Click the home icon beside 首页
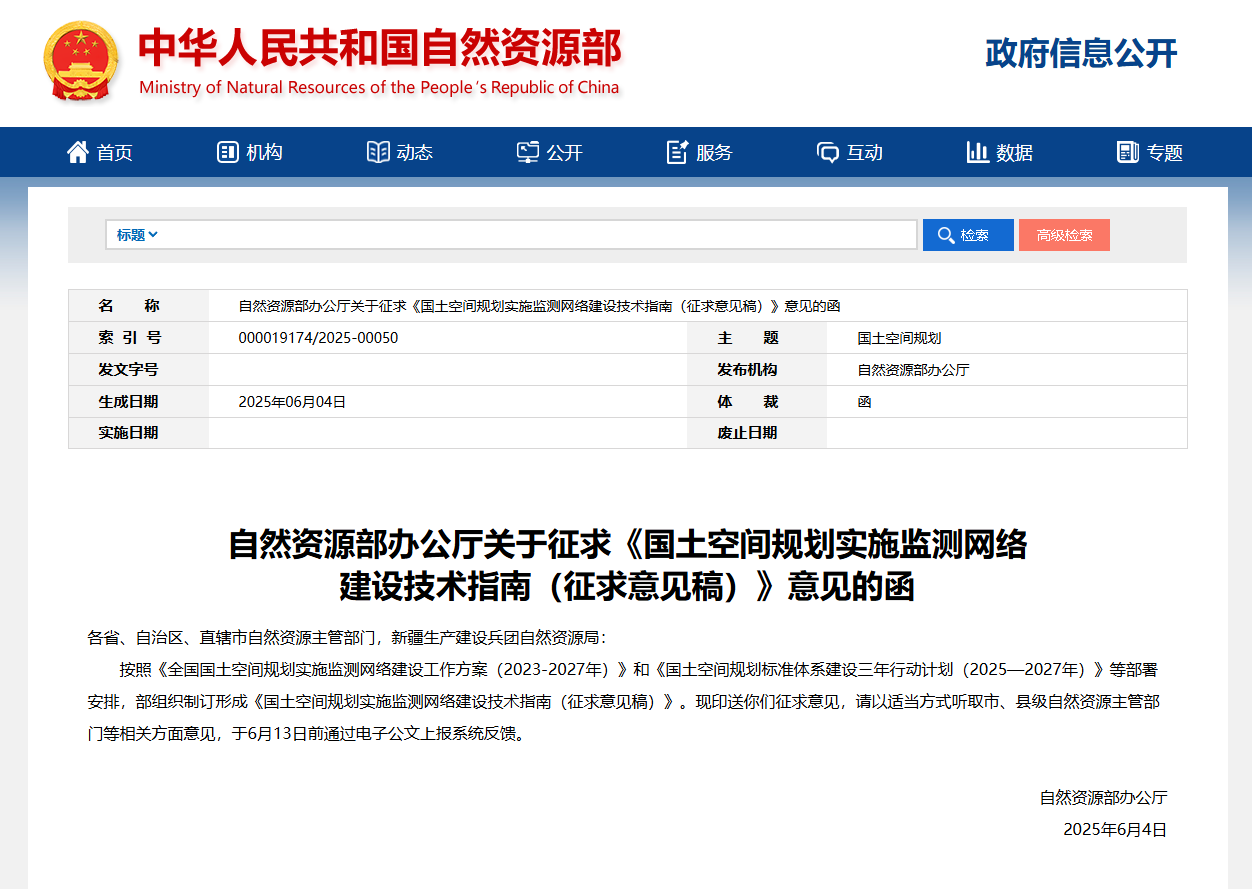This screenshot has width=1252, height=889. (78, 152)
